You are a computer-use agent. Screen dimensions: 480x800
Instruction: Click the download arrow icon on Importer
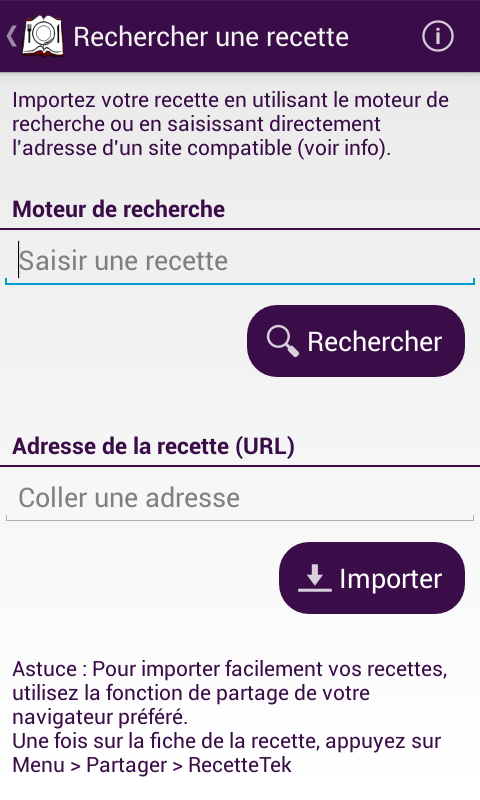pos(315,578)
